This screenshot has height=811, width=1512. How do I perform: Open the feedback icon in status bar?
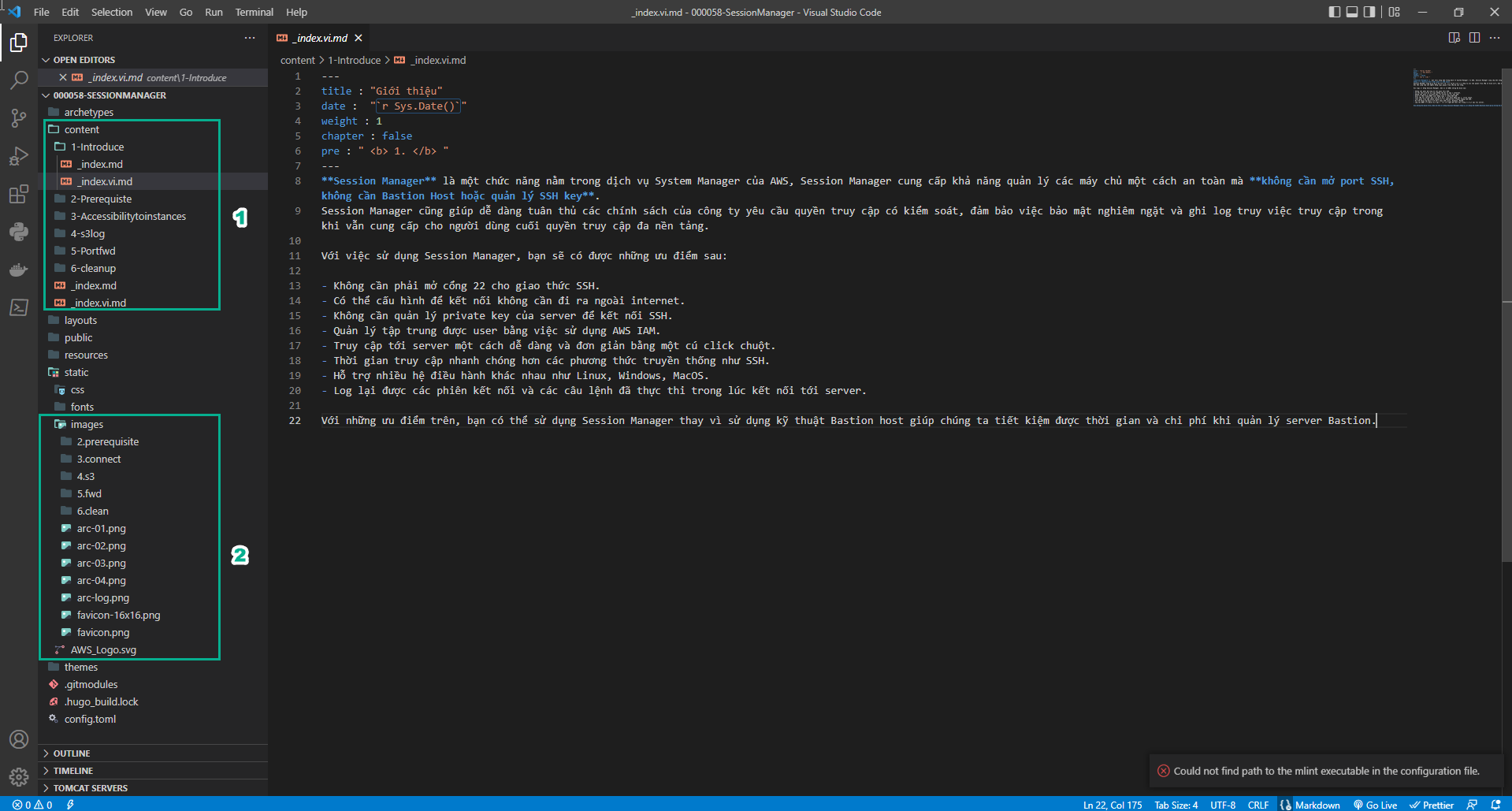click(x=1472, y=805)
